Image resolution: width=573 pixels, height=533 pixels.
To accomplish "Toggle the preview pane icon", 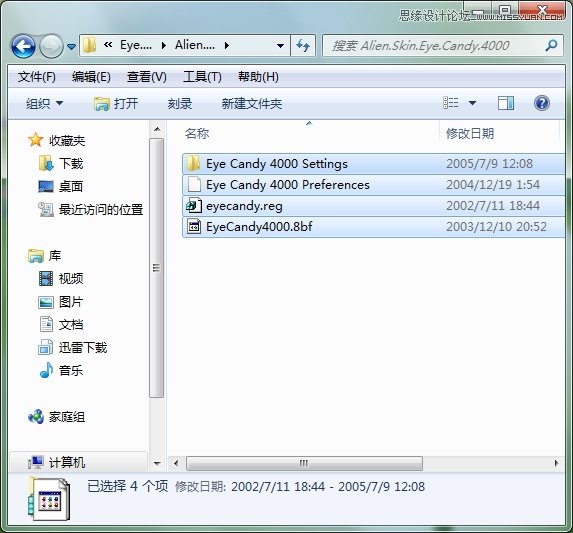I will 506,103.
